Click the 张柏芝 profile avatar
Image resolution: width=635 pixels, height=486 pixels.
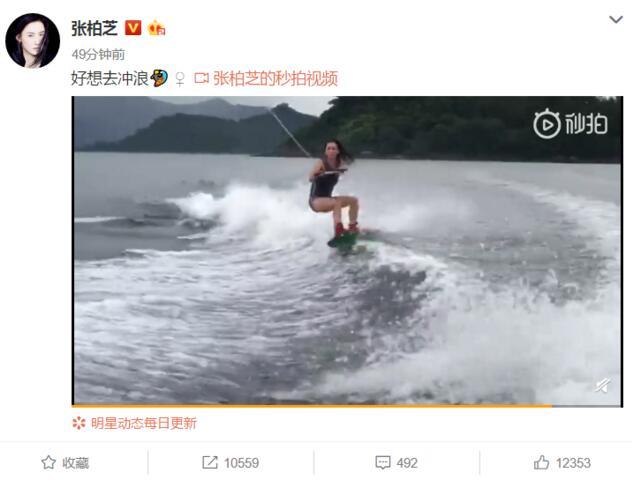(32, 40)
